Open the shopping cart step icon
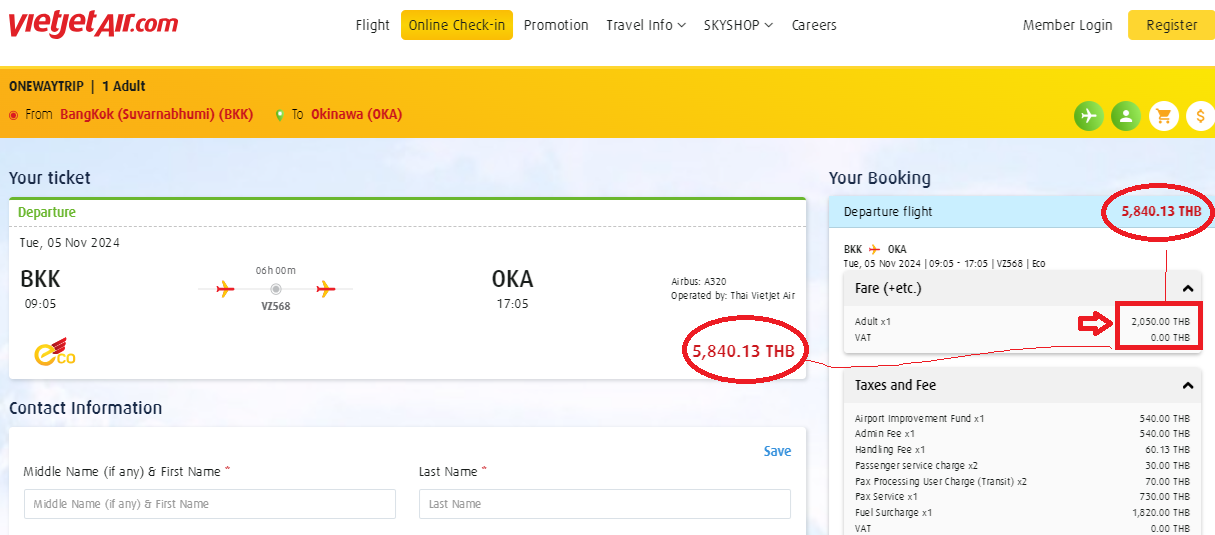This screenshot has width=1215, height=535. tap(1163, 116)
